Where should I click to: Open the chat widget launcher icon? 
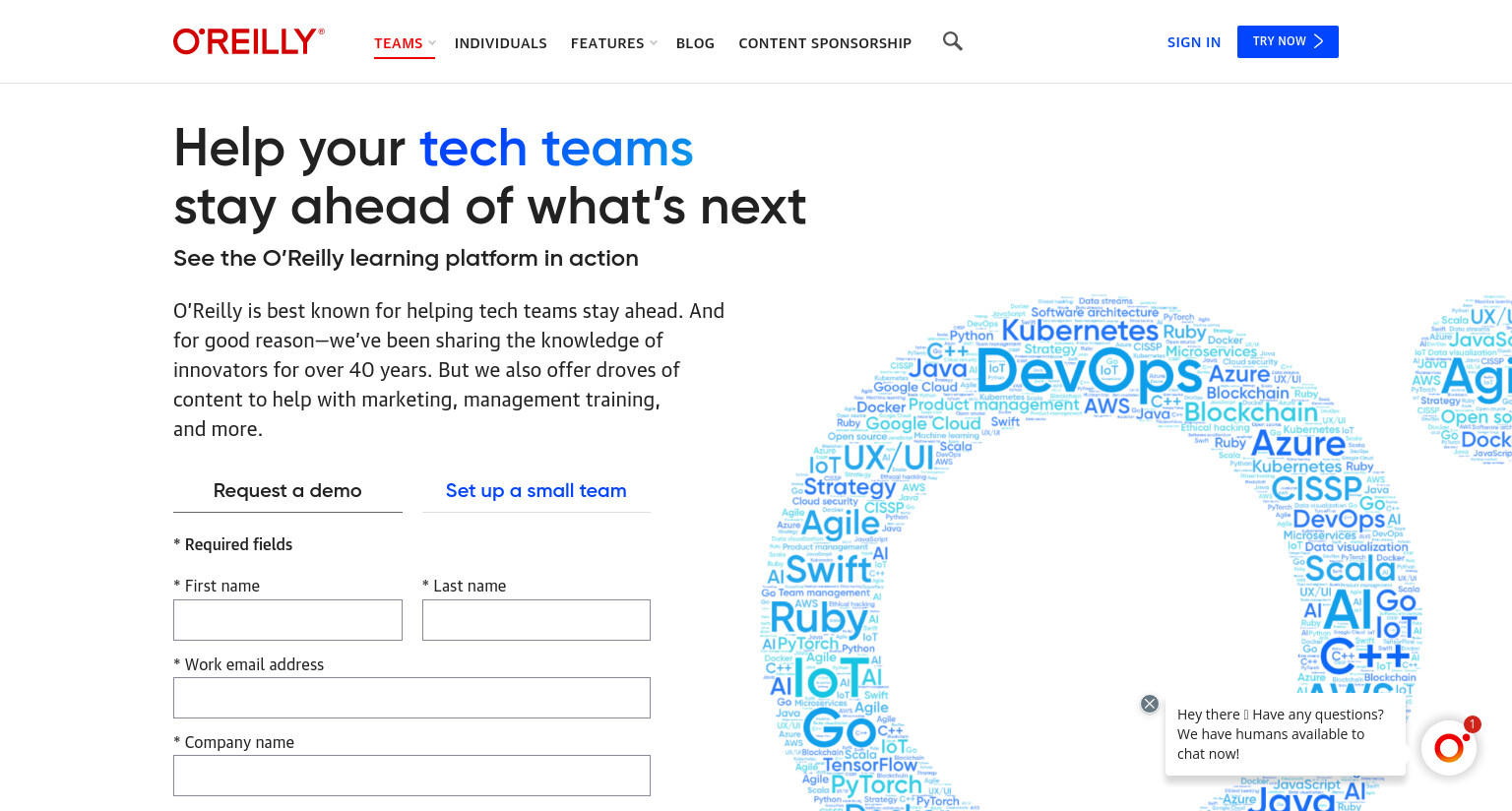1449,748
